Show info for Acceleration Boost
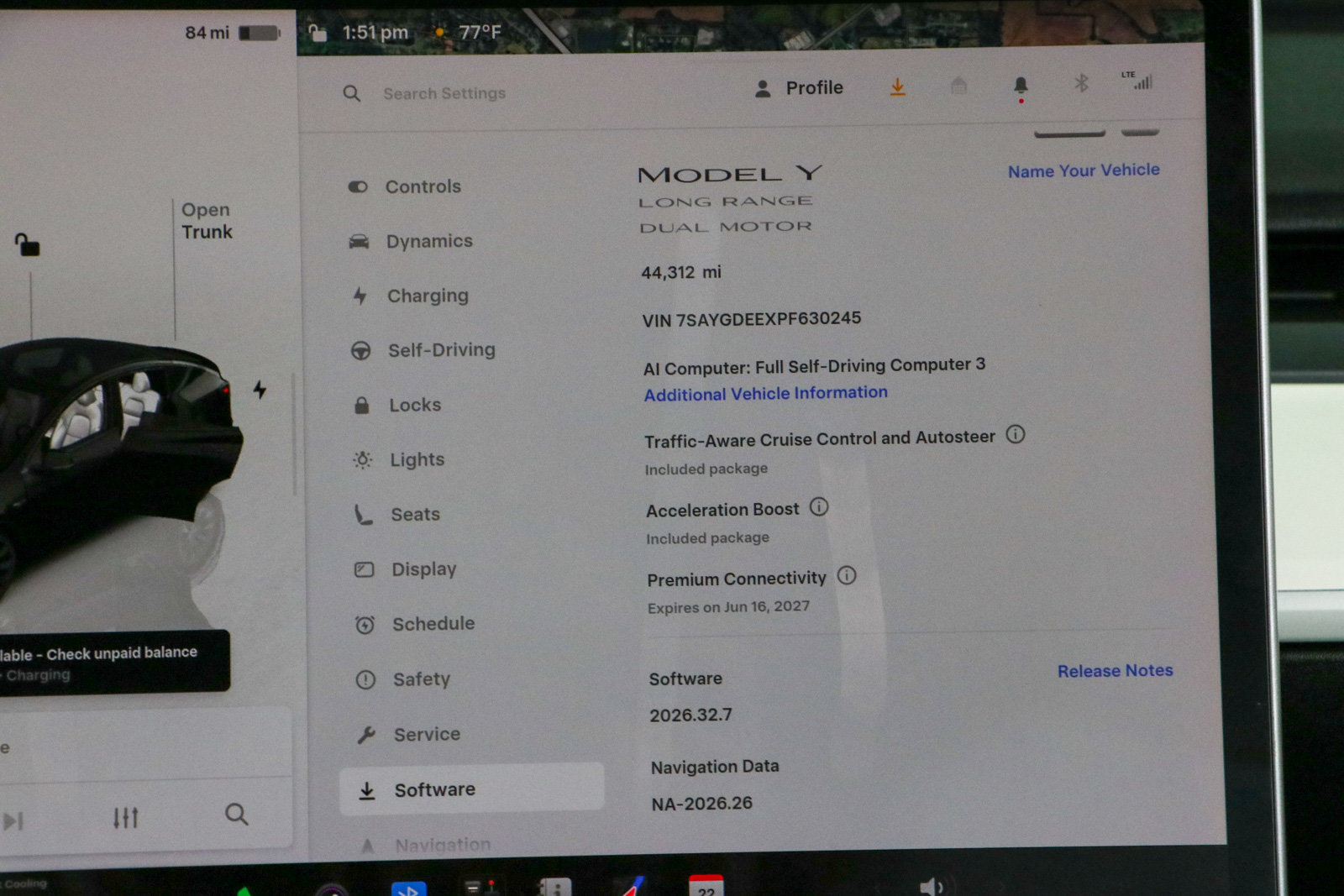1344x896 pixels. pos(819,506)
